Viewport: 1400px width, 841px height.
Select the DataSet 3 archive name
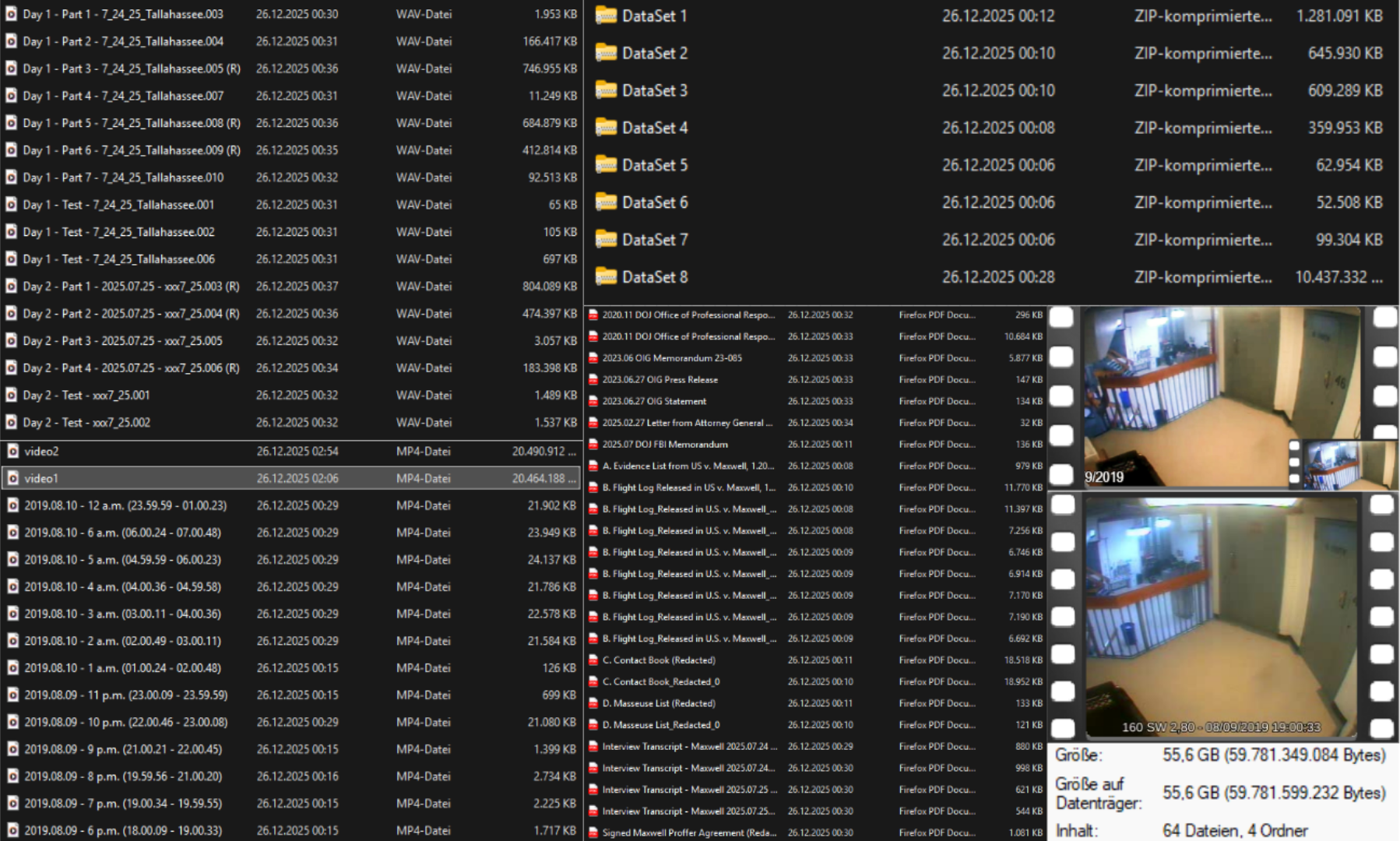tap(654, 90)
